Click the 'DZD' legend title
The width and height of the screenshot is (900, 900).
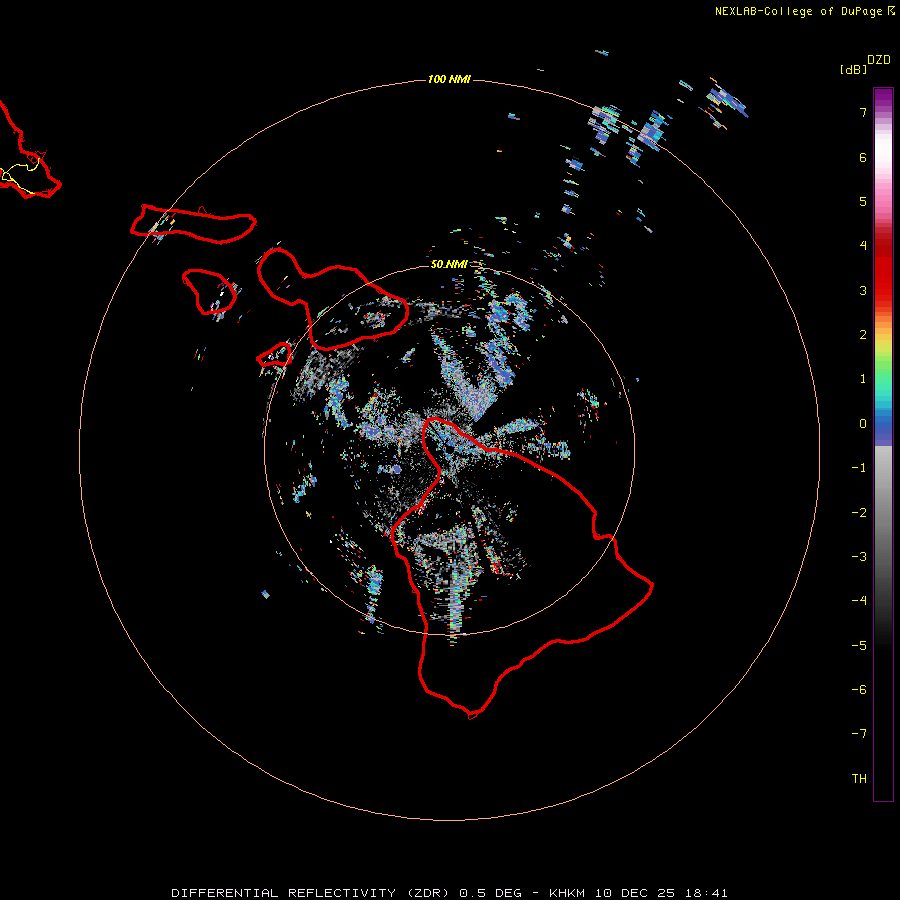pos(879,60)
